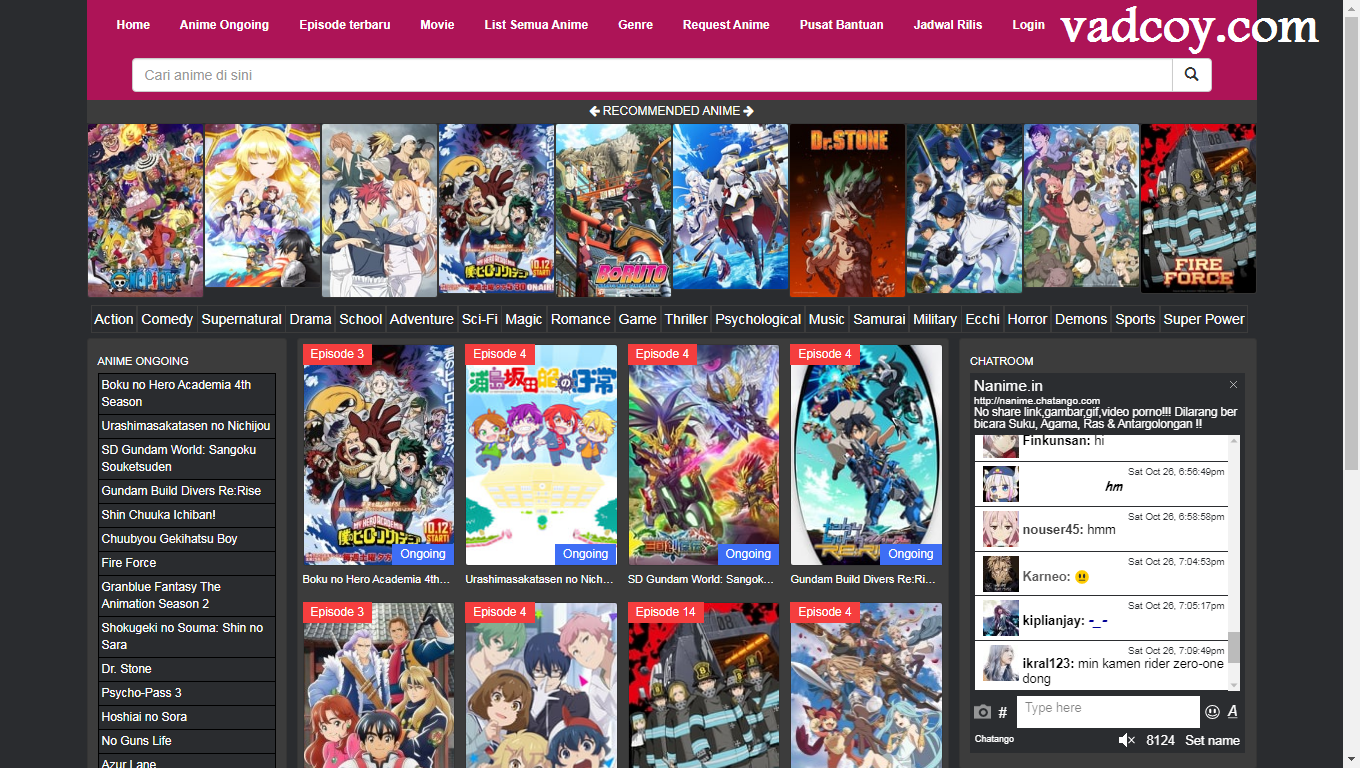The image size is (1360, 768).
Task: Click kiplianjay's chat avatar
Action: (x=1001, y=618)
